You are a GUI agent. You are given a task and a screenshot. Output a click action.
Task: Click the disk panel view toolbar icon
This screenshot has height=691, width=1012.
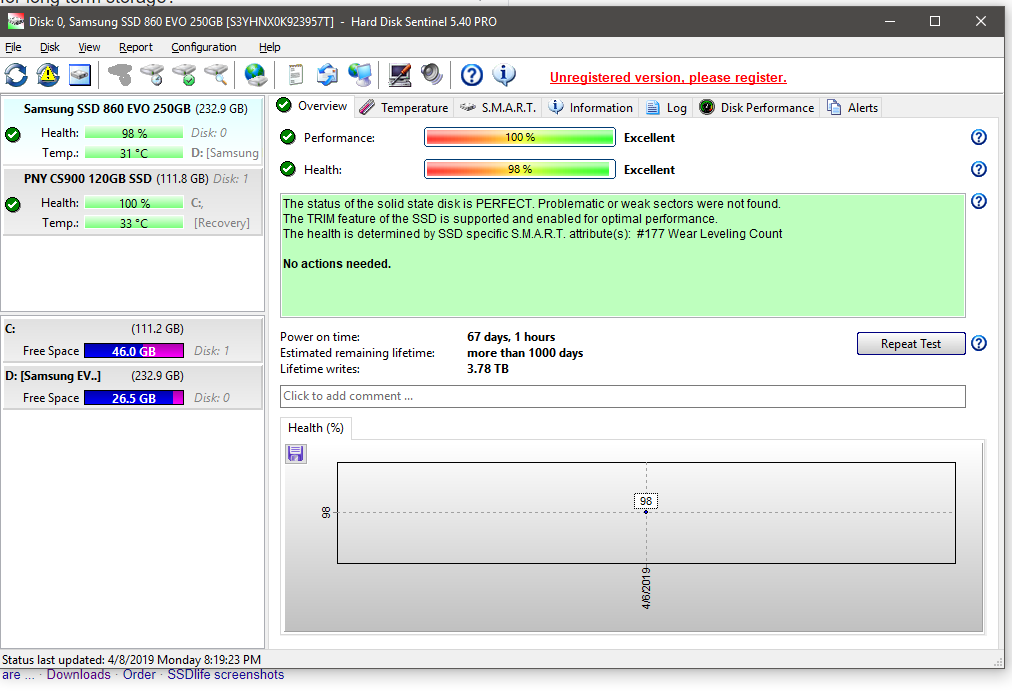point(80,75)
